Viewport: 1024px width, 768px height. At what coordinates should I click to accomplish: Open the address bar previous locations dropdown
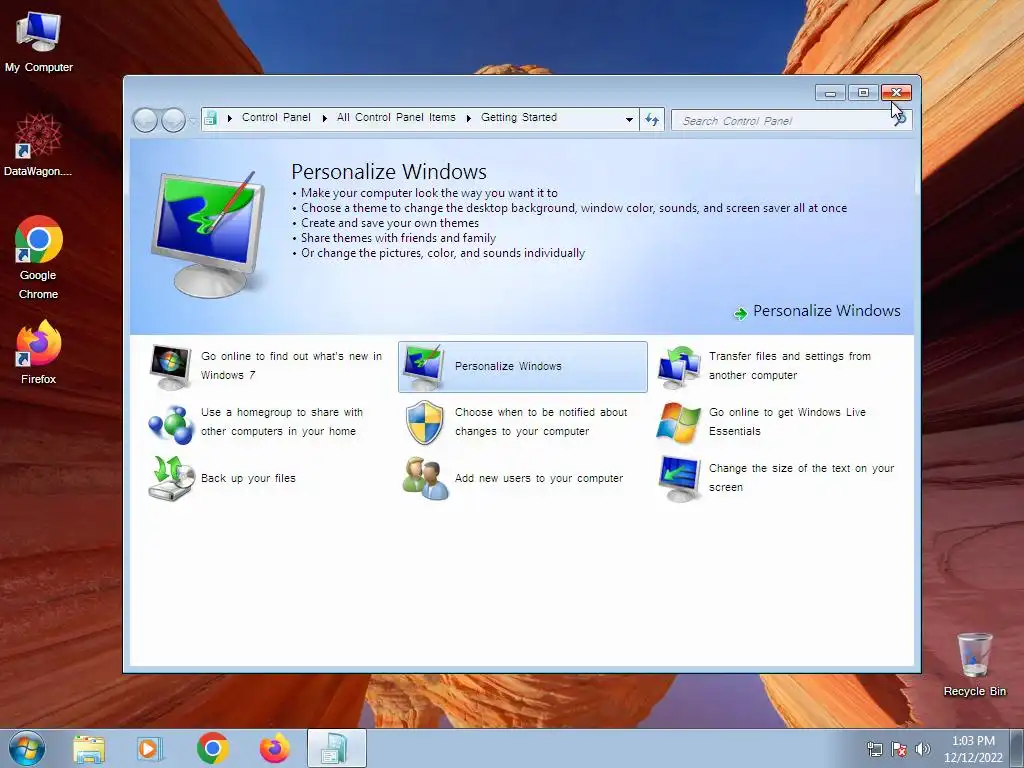[629, 120]
